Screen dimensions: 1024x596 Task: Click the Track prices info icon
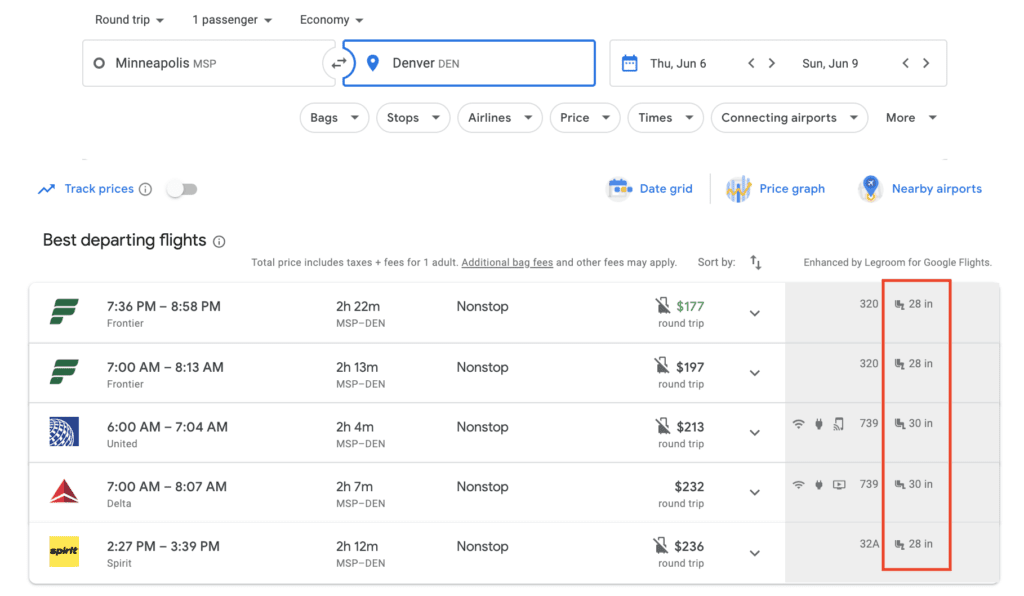point(146,189)
